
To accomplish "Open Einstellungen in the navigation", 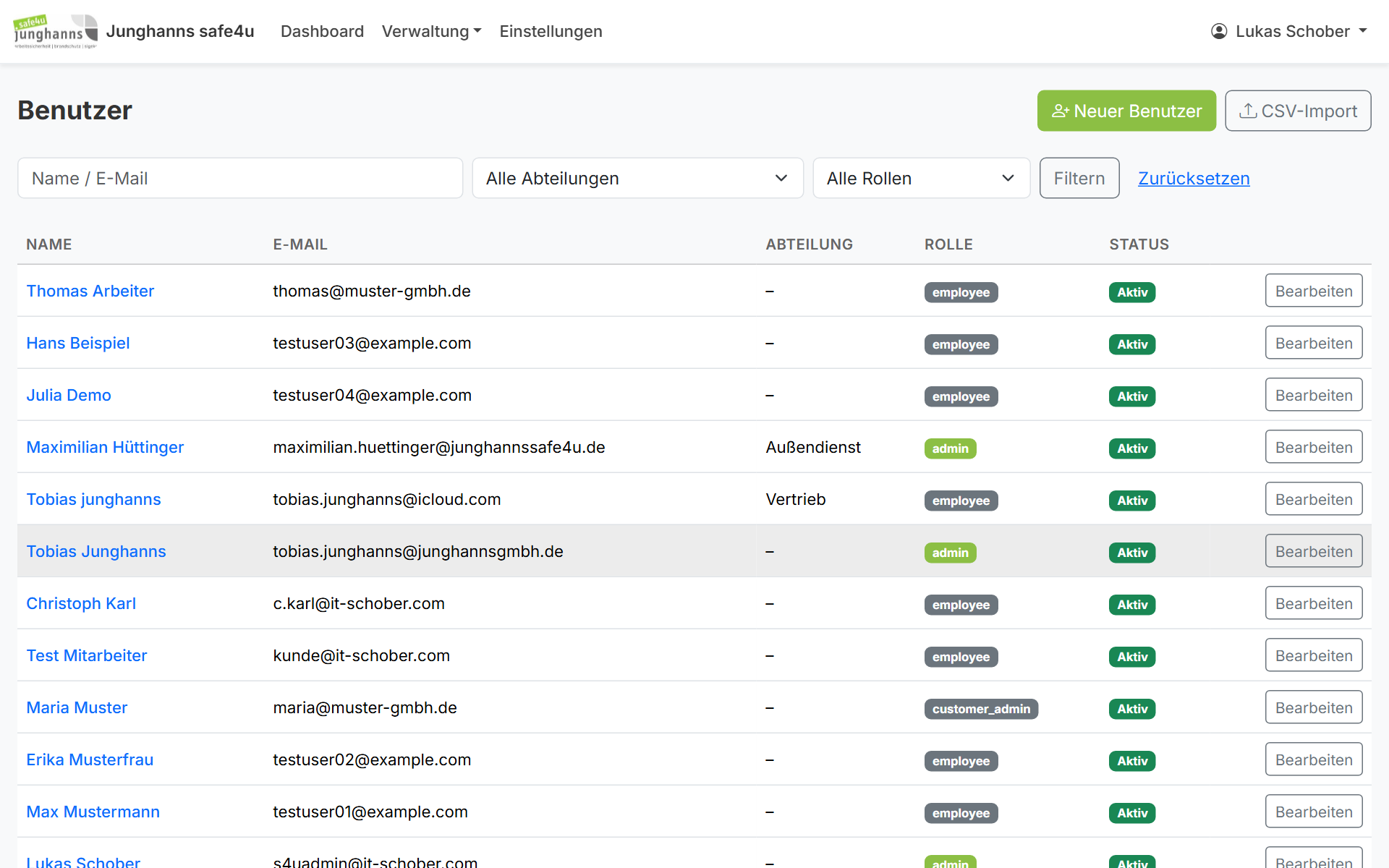I will (x=551, y=31).
